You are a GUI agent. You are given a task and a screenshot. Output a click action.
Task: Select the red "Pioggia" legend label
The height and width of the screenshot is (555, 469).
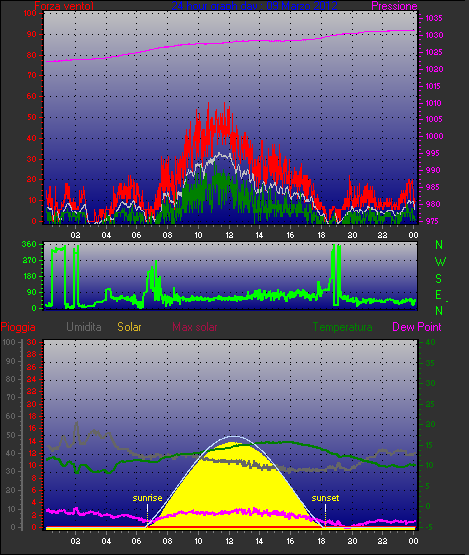coord(18,327)
